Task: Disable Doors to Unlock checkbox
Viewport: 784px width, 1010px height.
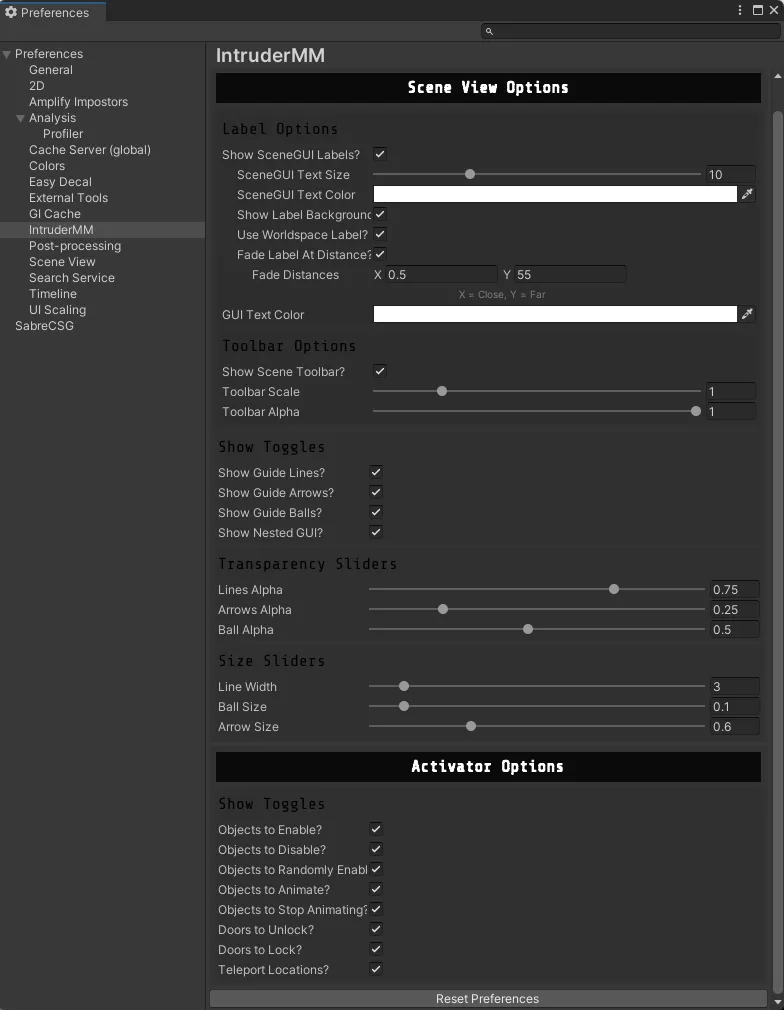Action: (x=376, y=929)
